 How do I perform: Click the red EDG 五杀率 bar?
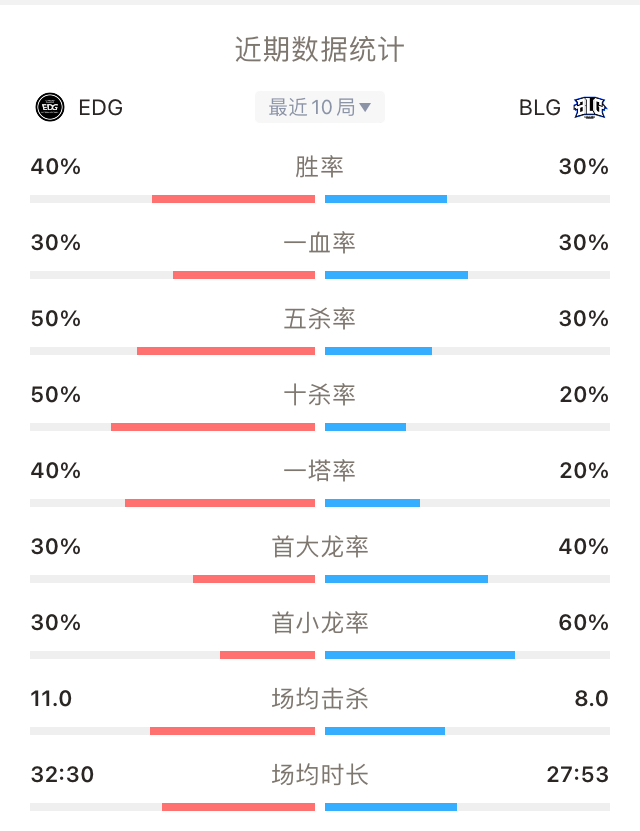(x=226, y=351)
